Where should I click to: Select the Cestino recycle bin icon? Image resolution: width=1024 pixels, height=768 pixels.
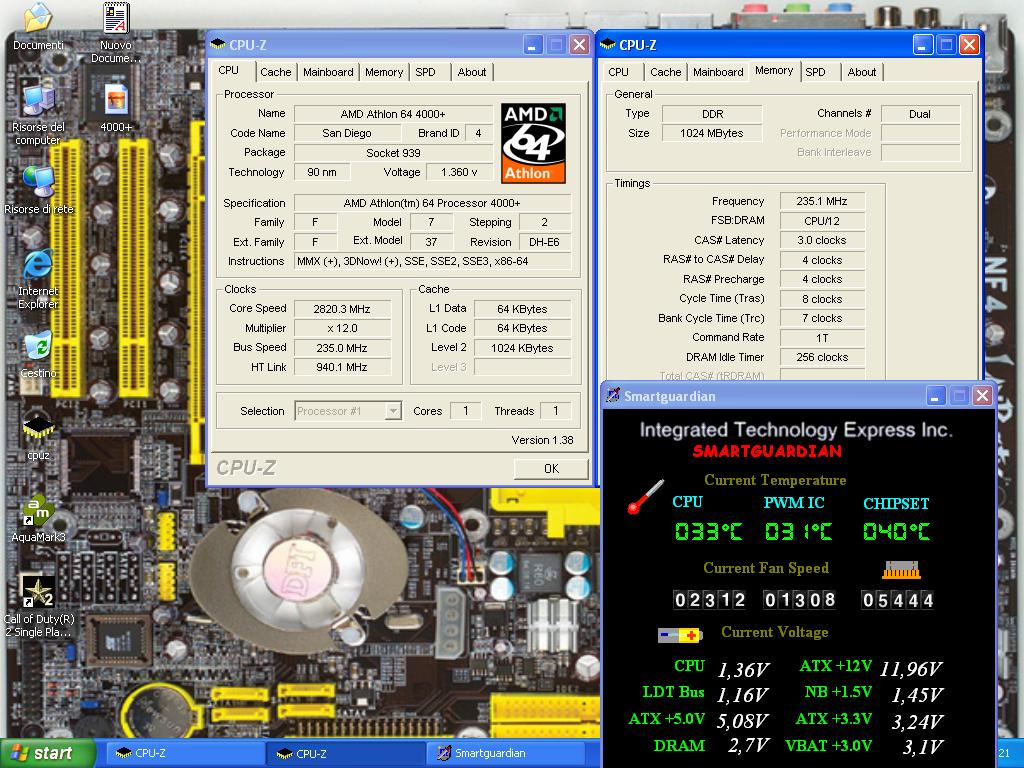tap(38, 347)
